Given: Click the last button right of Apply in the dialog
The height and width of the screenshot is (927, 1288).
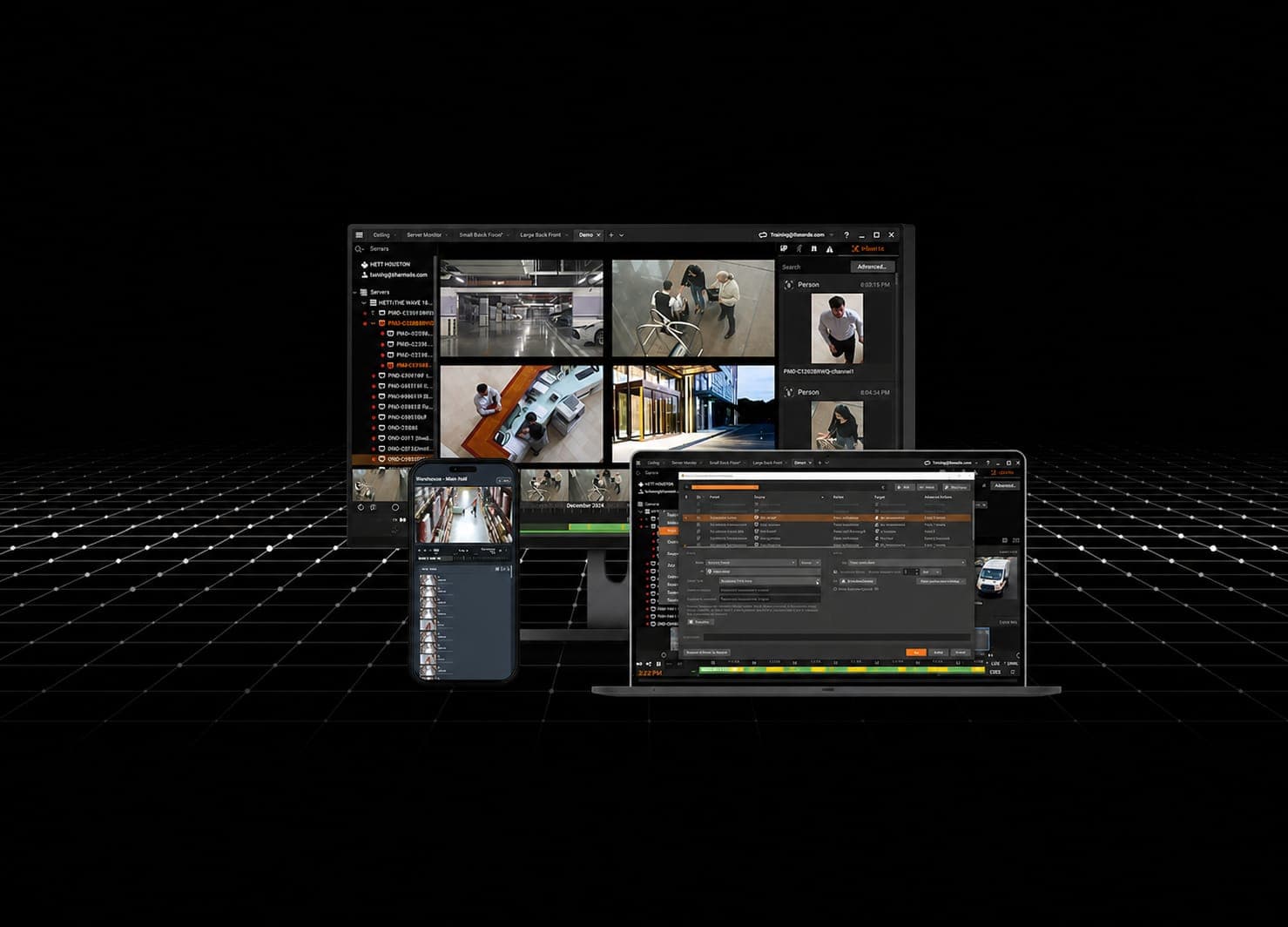Looking at the screenshot, I should pyautogui.click(x=960, y=652).
